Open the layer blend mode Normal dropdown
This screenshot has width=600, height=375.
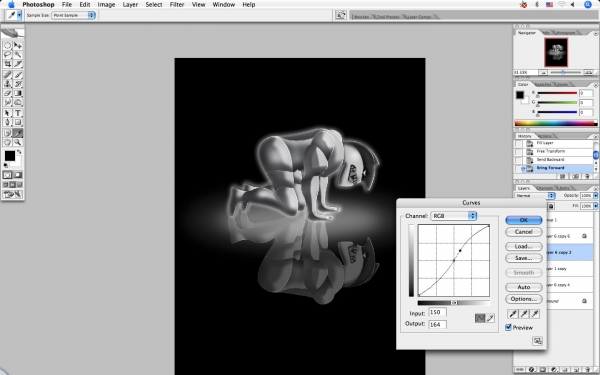click(535, 196)
